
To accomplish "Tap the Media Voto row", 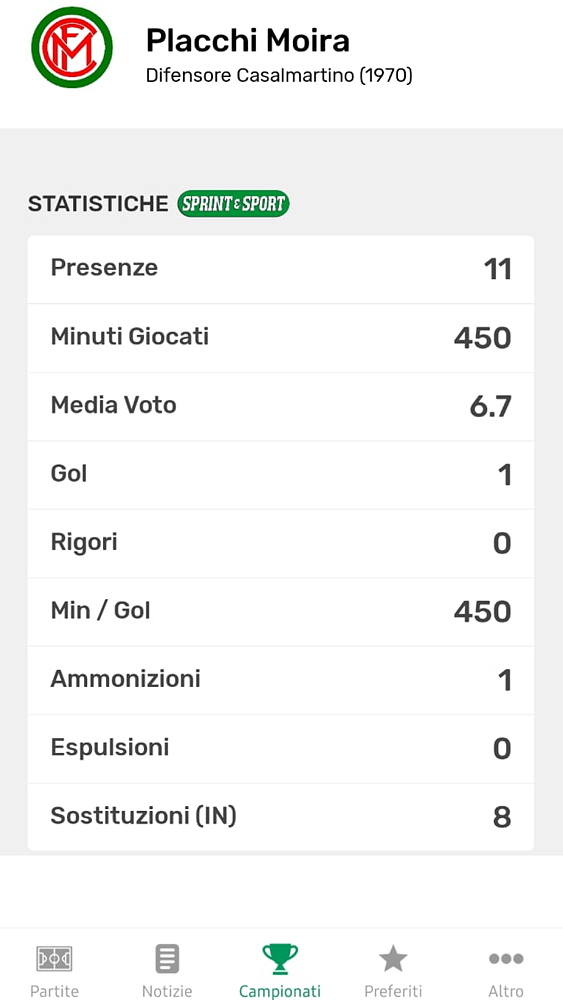I will click(281, 407).
